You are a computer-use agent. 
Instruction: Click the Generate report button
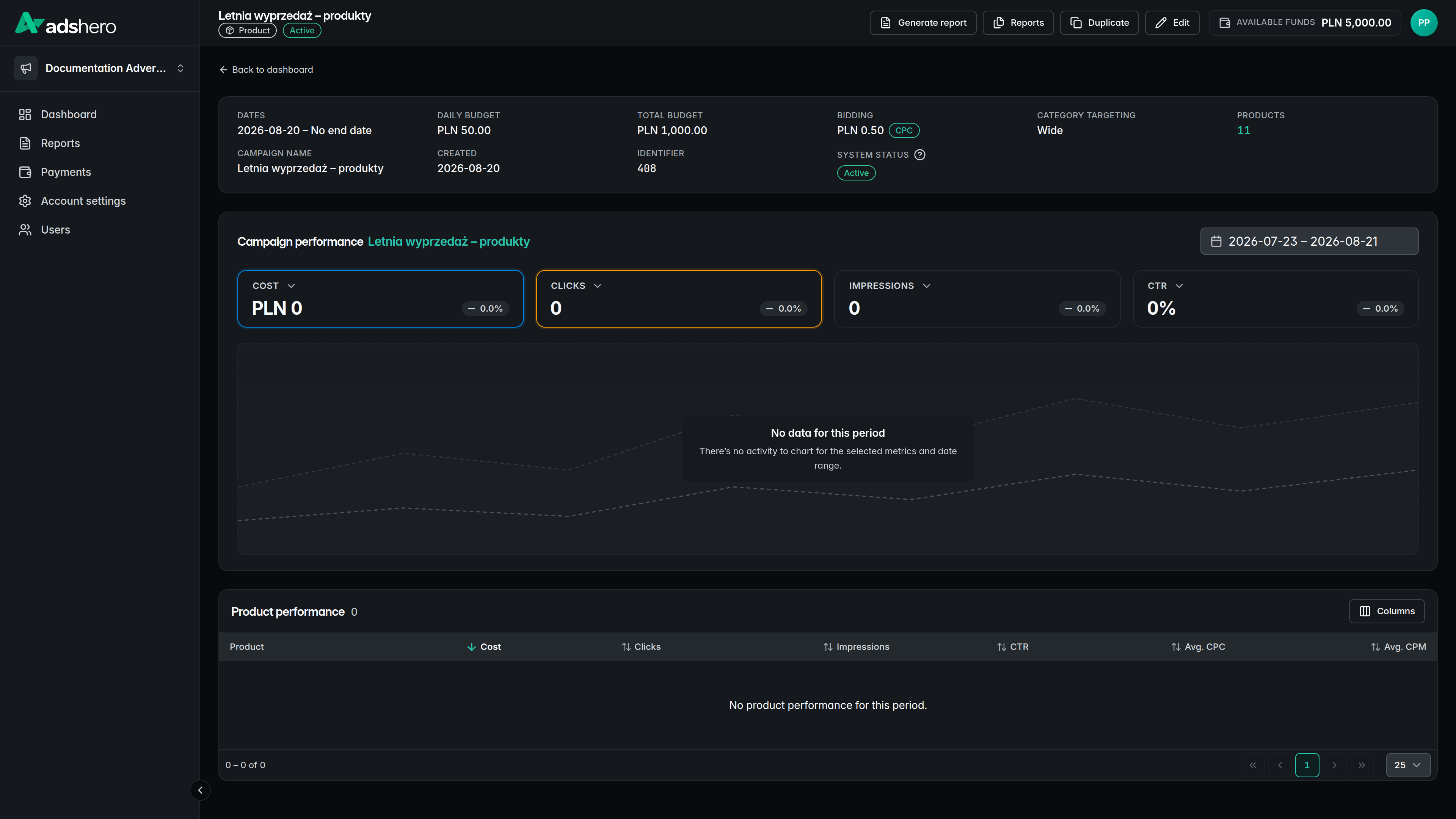click(923, 23)
